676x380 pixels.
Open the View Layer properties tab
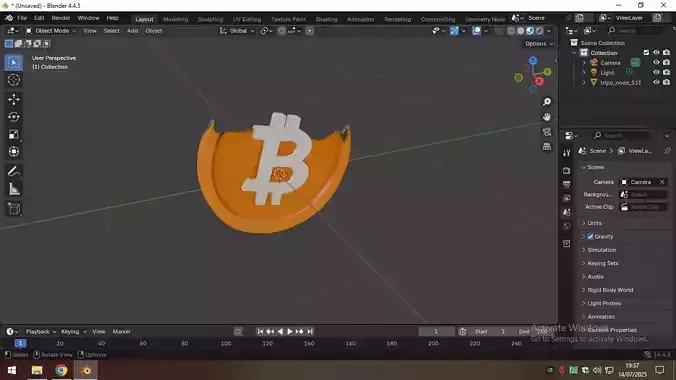(566, 198)
